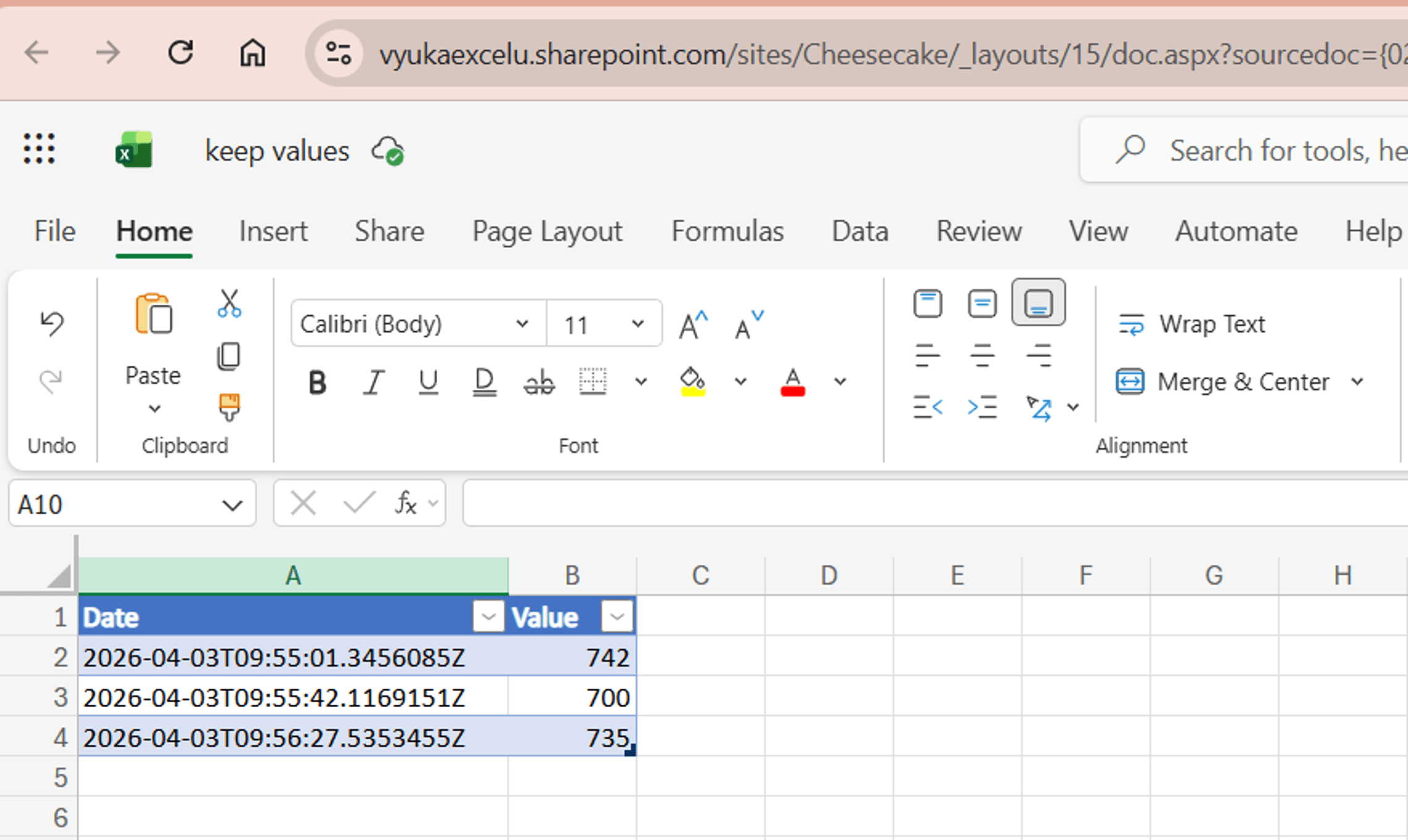Click the Increase Font Size icon
Image resolution: width=1408 pixels, height=840 pixels.
tap(692, 325)
